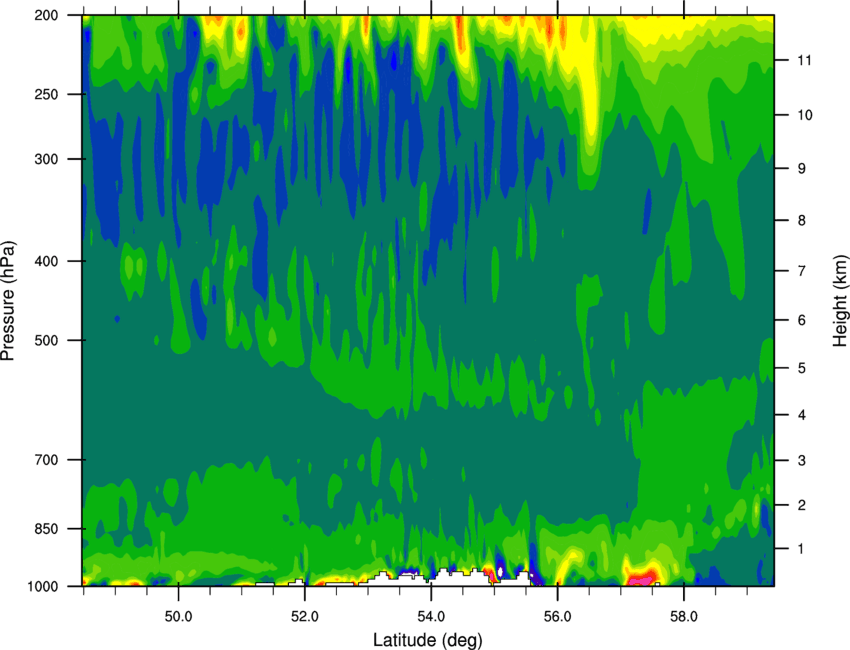Click the 56.0 latitude tick label
Viewport: 850px width, 650px height.
click(557, 616)
